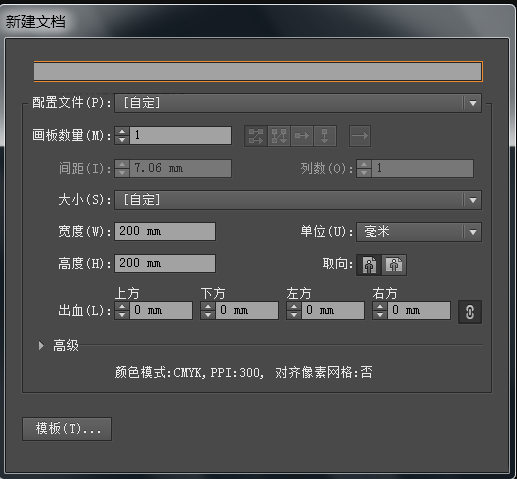Viewport: 517px width, 479px height.
Task: Click the 宽度 width field showing 200 mm
Action: (165, 231)
